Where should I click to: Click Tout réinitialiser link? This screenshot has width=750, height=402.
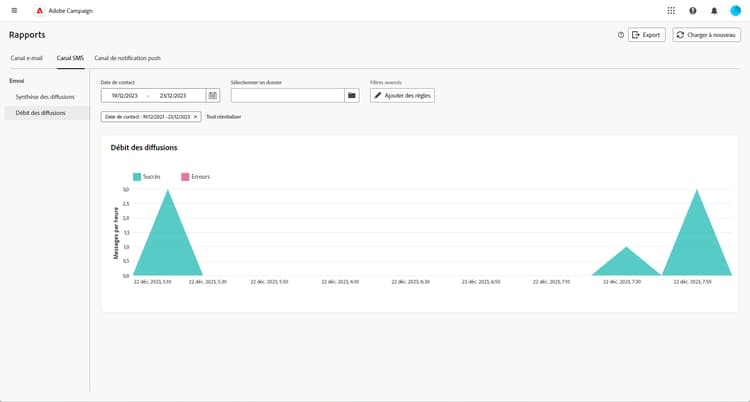[223, 117]
